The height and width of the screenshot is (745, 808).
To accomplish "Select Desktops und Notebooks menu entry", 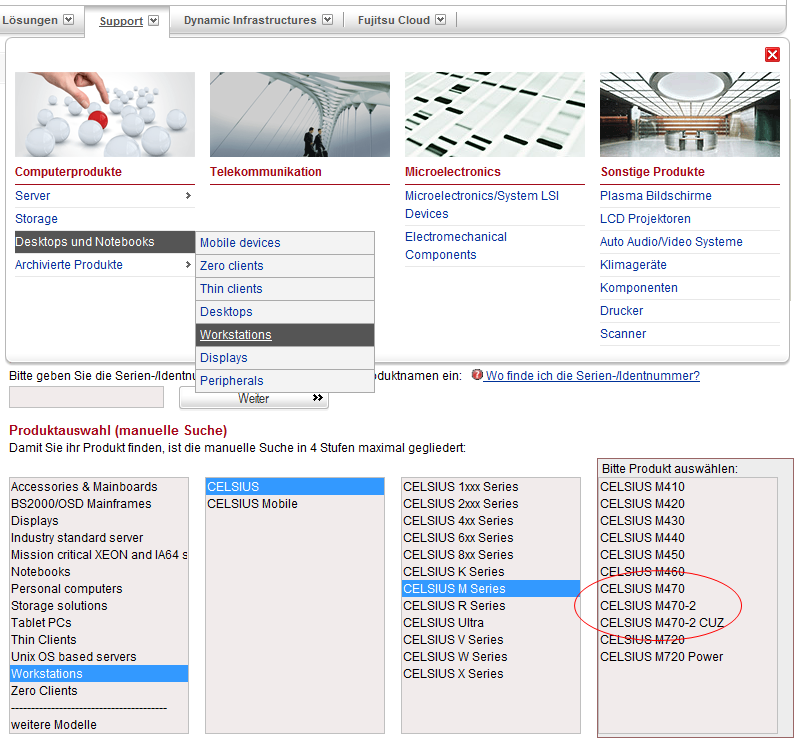I will (x=105, y=242).
